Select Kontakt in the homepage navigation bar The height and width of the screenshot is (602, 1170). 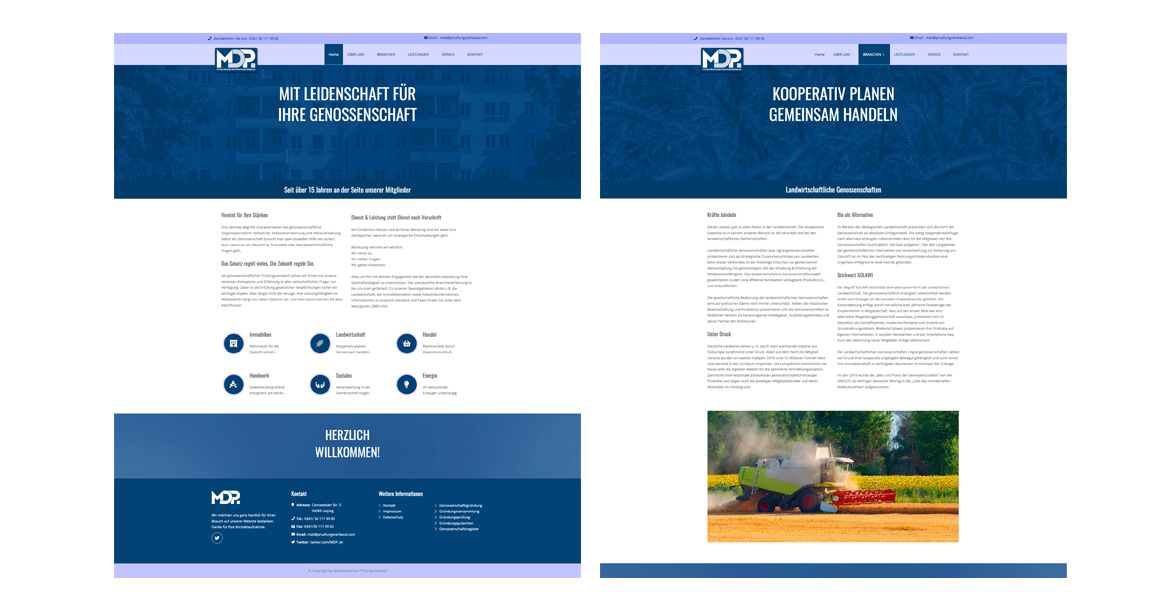[x=475, y=54]
